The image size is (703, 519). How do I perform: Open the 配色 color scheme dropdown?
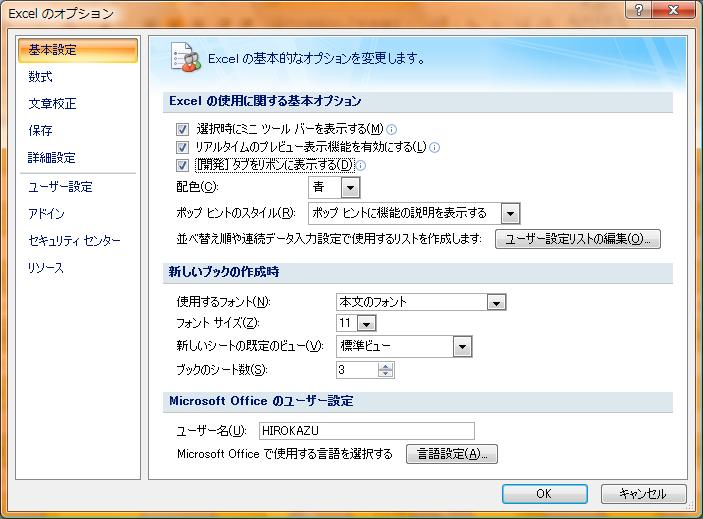[350, 187]
